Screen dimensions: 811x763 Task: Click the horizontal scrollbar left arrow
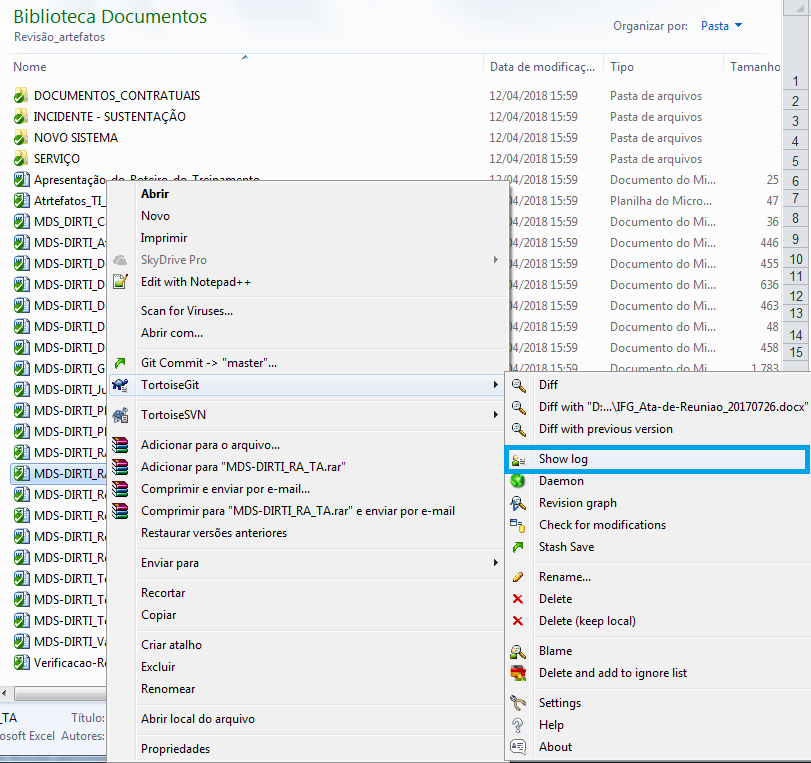5,694
